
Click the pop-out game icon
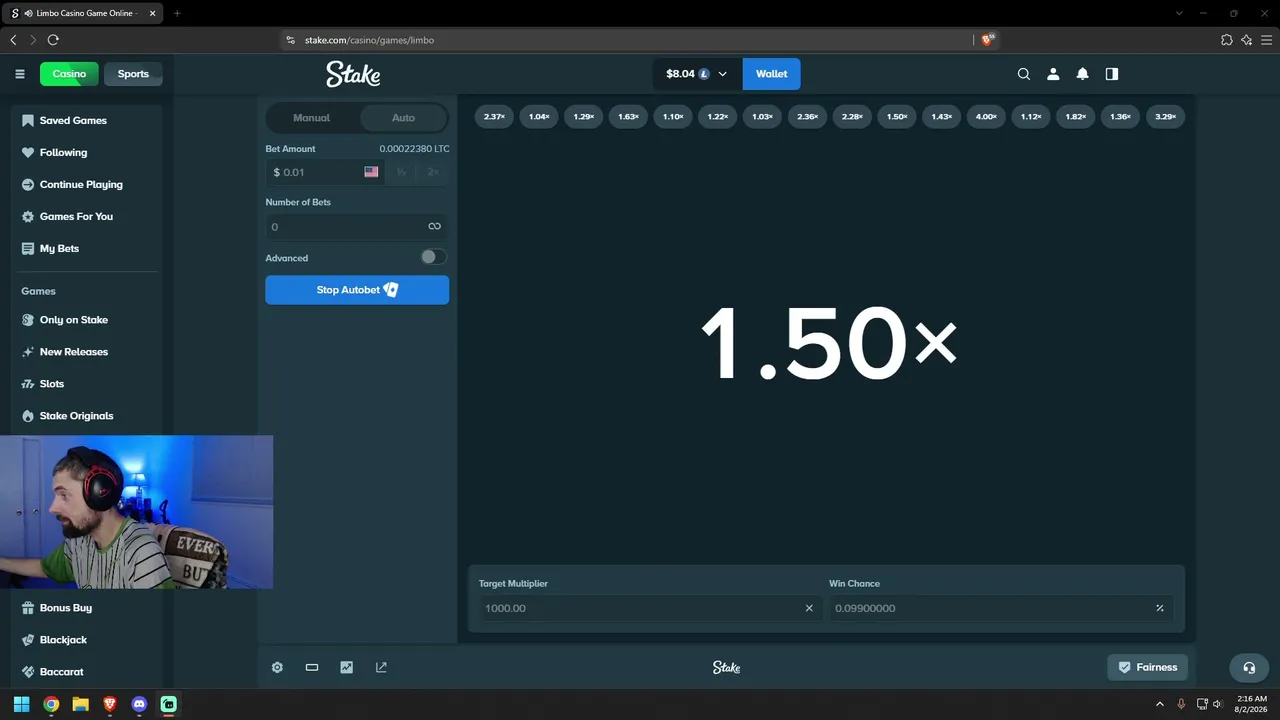pyautogui.click(x=381, y=667)
